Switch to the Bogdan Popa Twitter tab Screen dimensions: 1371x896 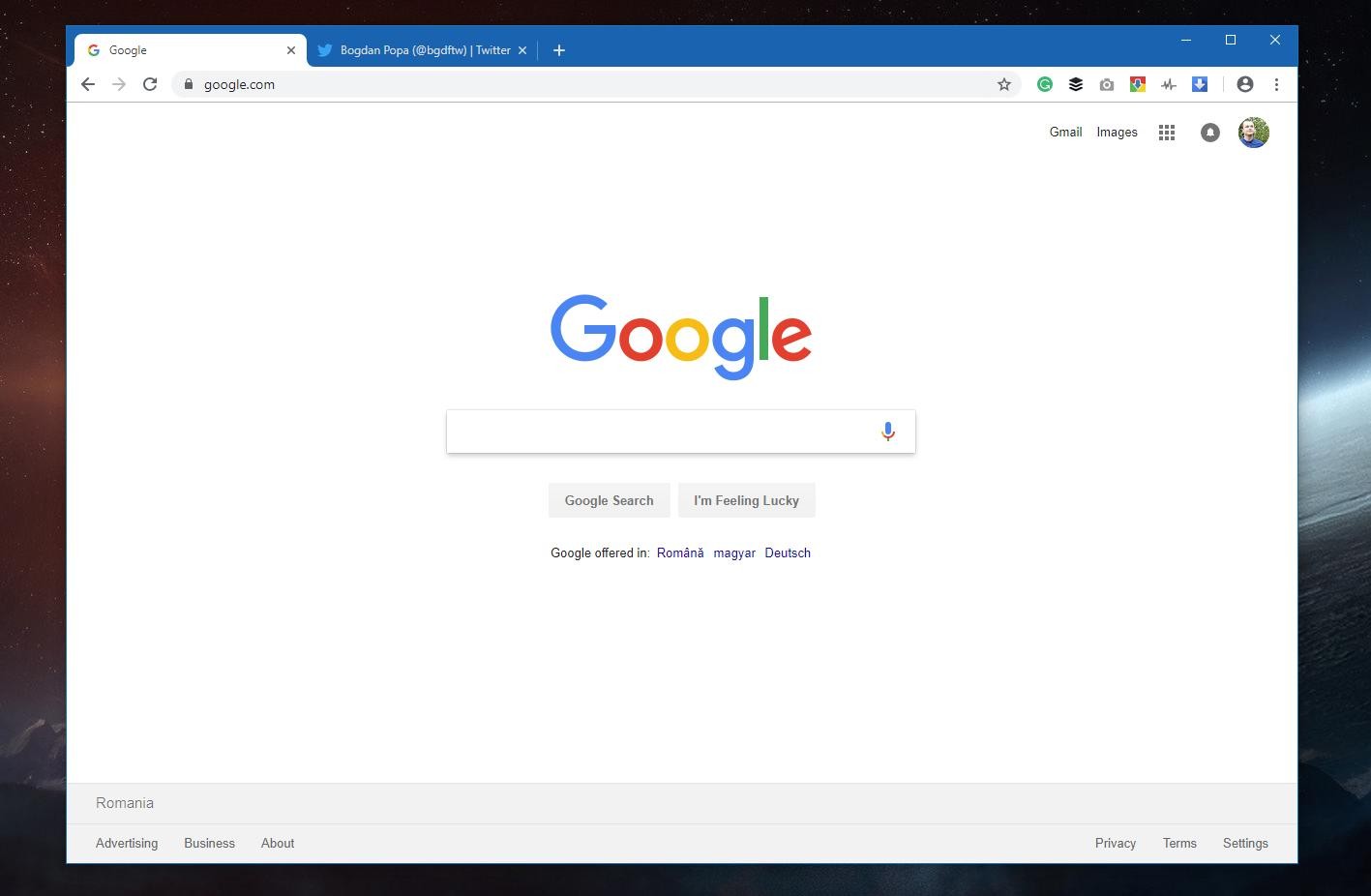[416, 49]
